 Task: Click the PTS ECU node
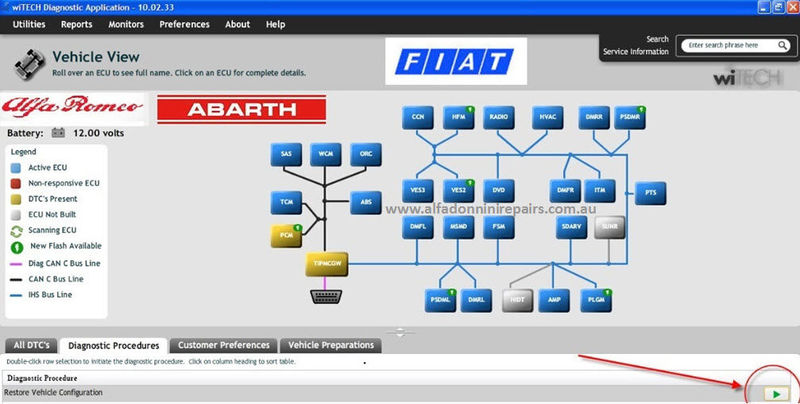tap(651, 193)
